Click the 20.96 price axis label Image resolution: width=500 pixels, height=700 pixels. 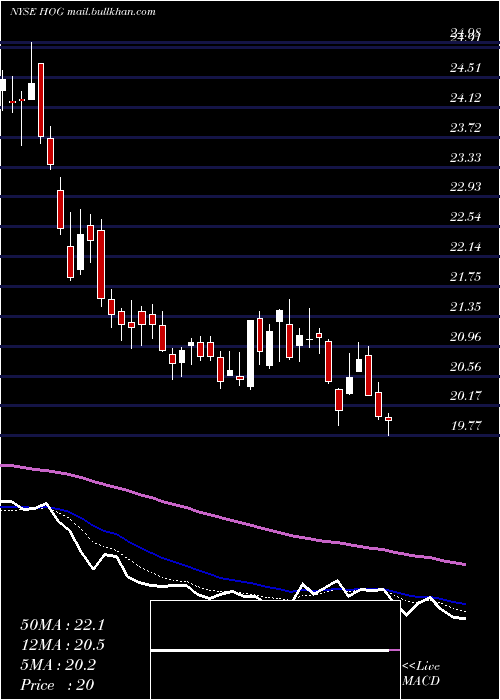tap(466, 336)
